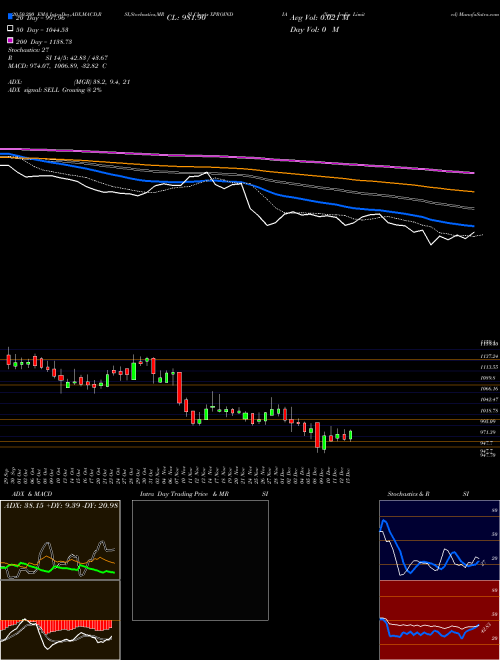Viewport: 500px width, 660px height.
Task: Click the magenta 200 Day legend swatch
Action: [x=11, y=40]
